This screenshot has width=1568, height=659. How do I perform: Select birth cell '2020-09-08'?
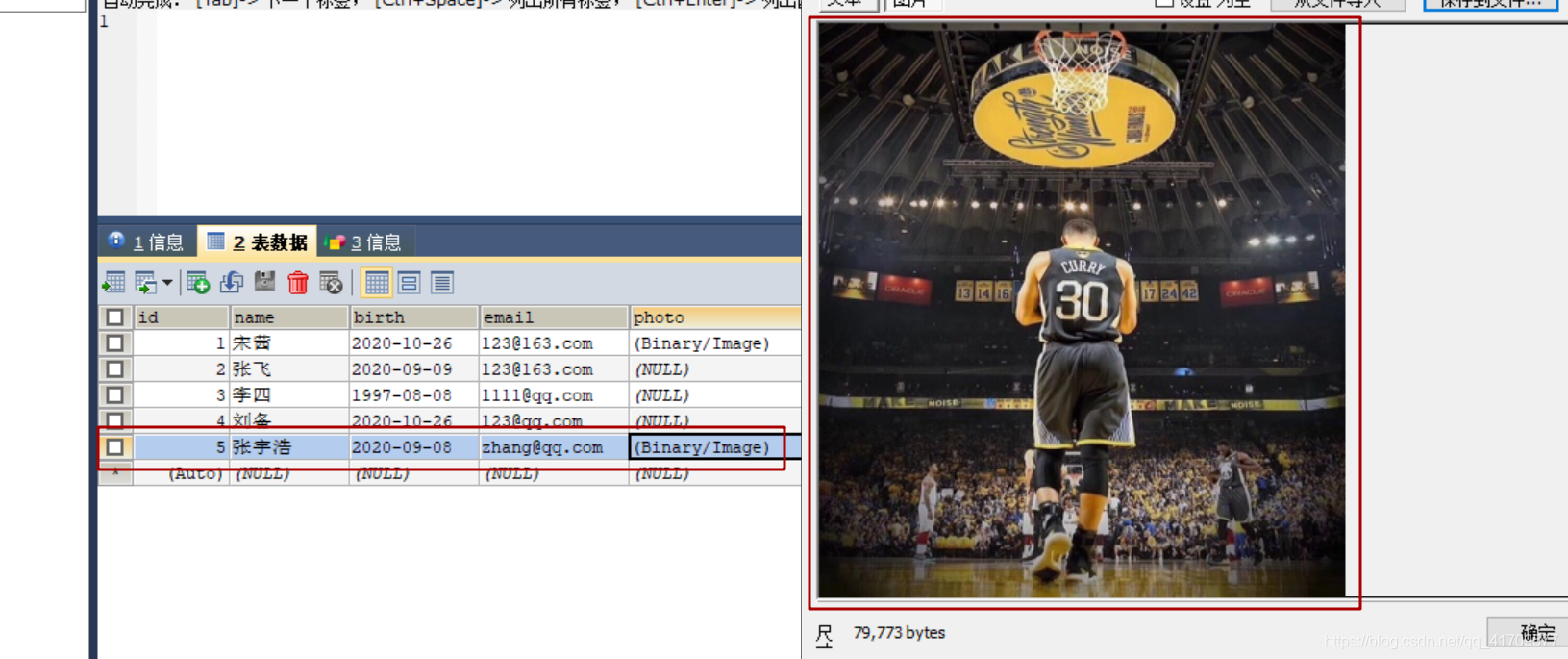[x=413, y=447]
